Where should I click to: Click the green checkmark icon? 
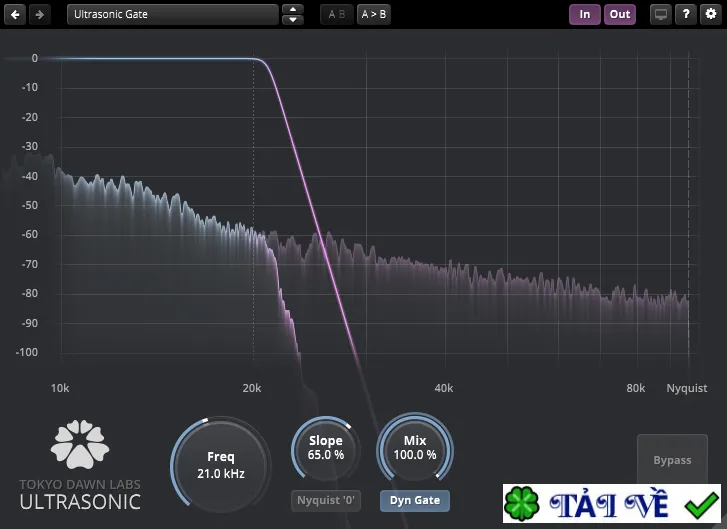(701, 504)
